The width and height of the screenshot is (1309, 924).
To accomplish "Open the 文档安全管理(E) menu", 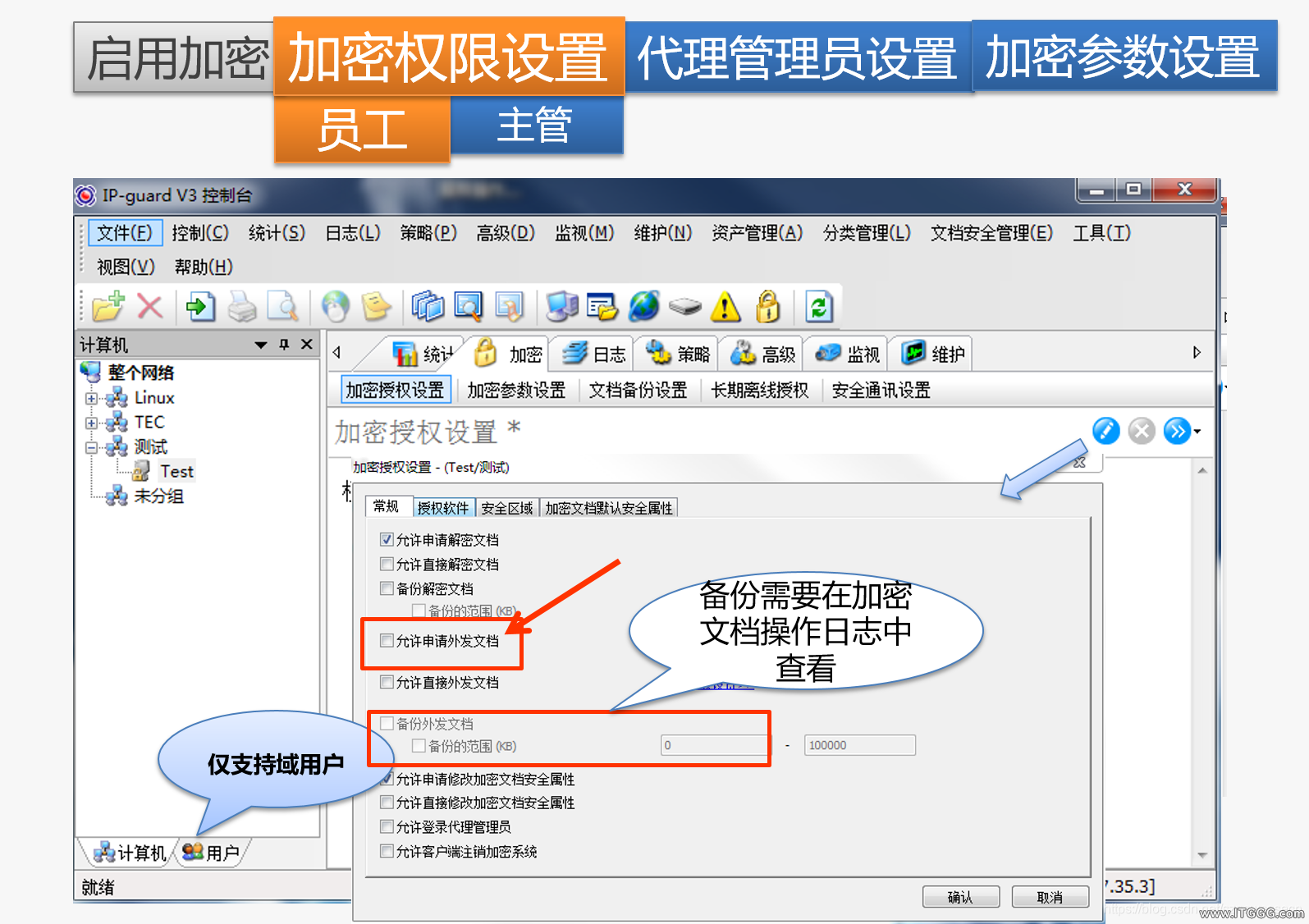I will pos(991,233).
